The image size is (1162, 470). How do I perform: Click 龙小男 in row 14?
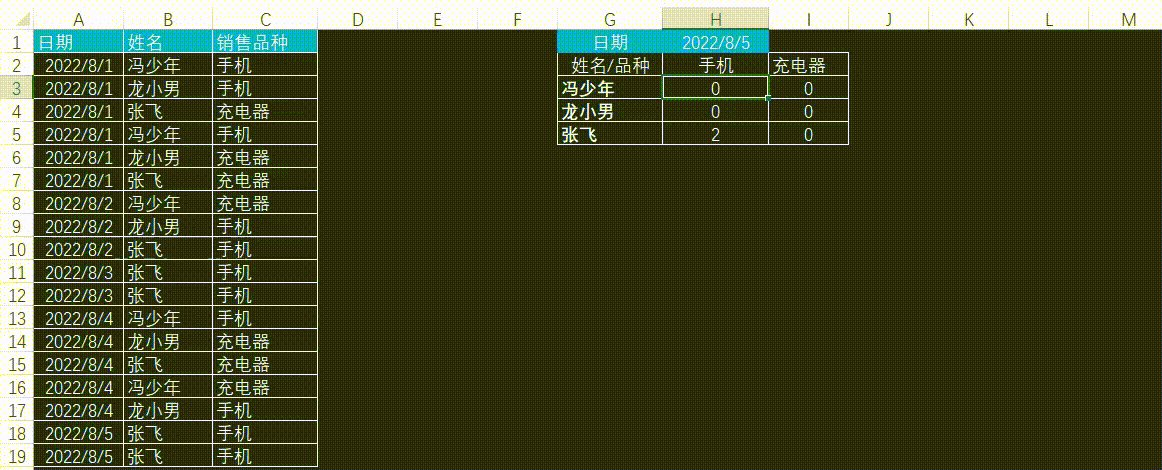(x=167, y=341)
